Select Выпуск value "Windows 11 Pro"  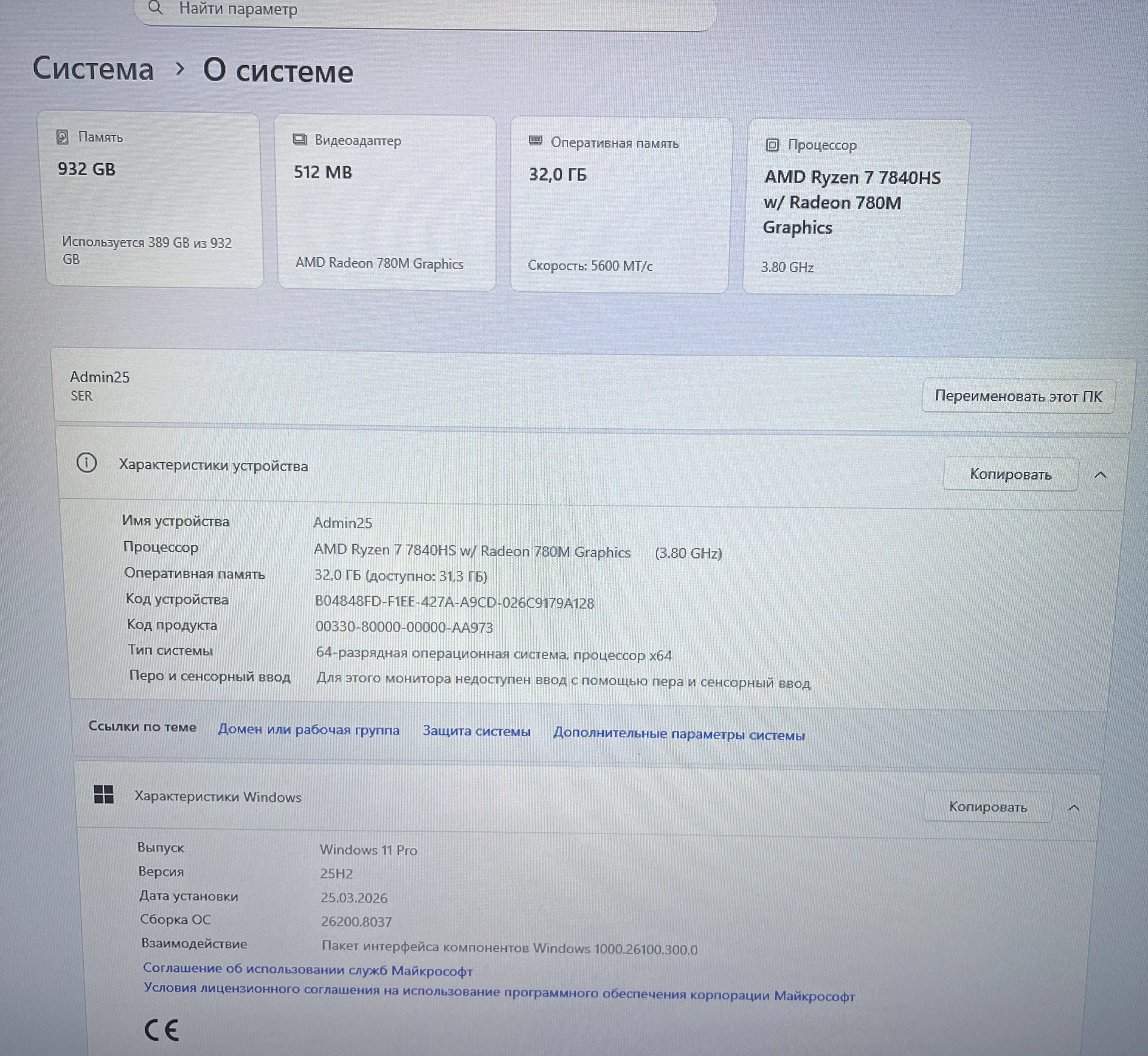[x=368, y=850]
